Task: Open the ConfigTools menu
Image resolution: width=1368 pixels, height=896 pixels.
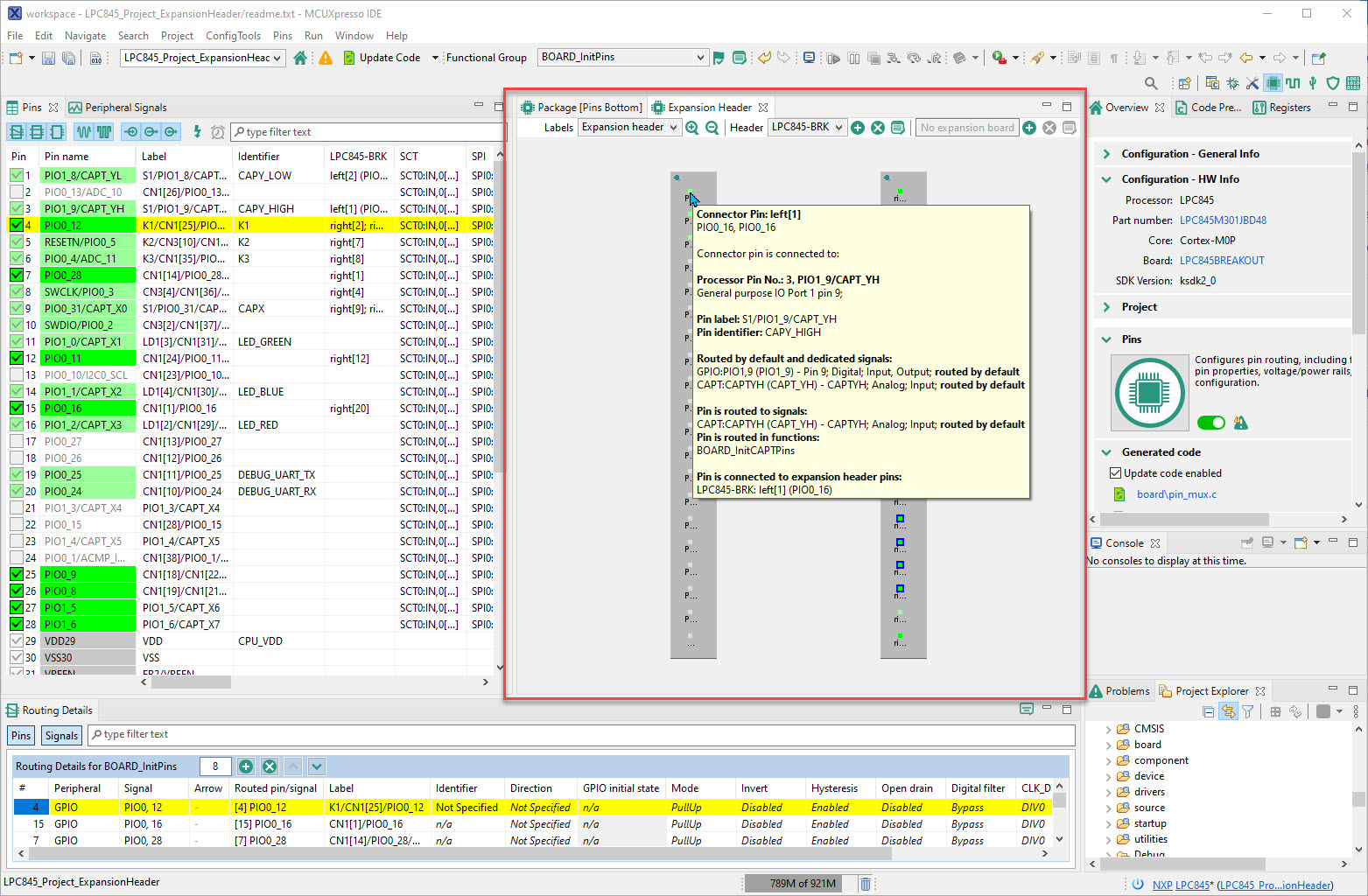Action: point(233,36)
